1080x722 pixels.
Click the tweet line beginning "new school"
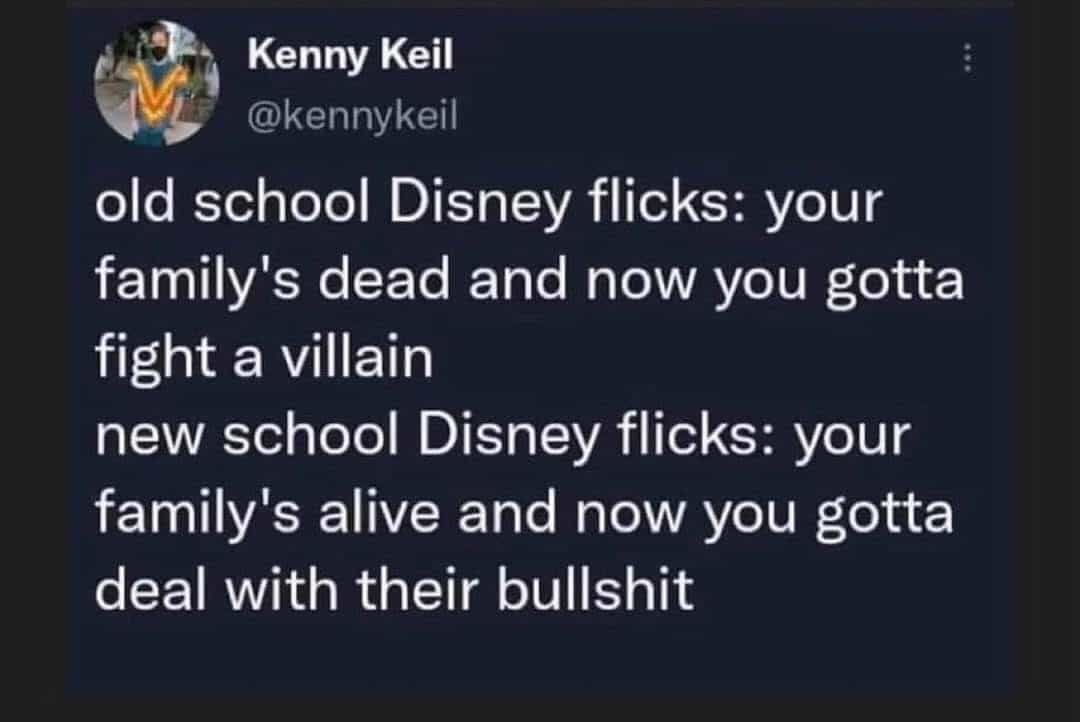(502, 437)
